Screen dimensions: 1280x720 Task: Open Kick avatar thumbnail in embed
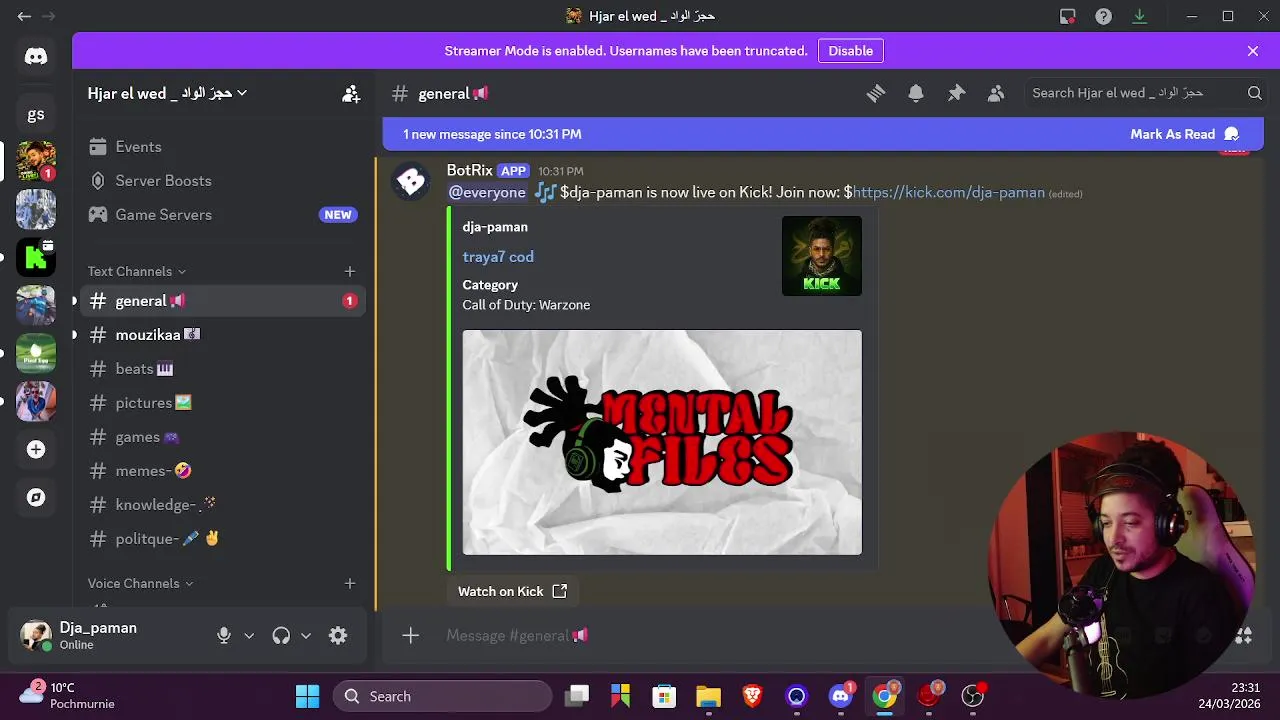tap(822, 256)
